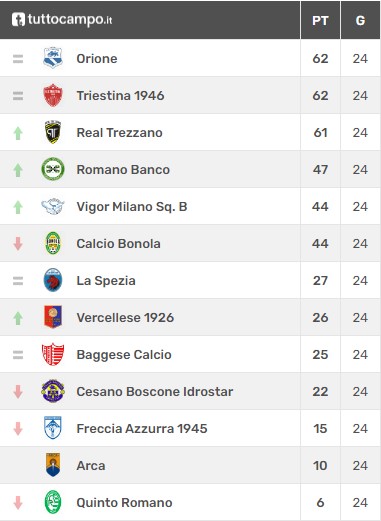Click the Orione team crest
Viewport: 381px width, 521px height.
tap(53, 58)
